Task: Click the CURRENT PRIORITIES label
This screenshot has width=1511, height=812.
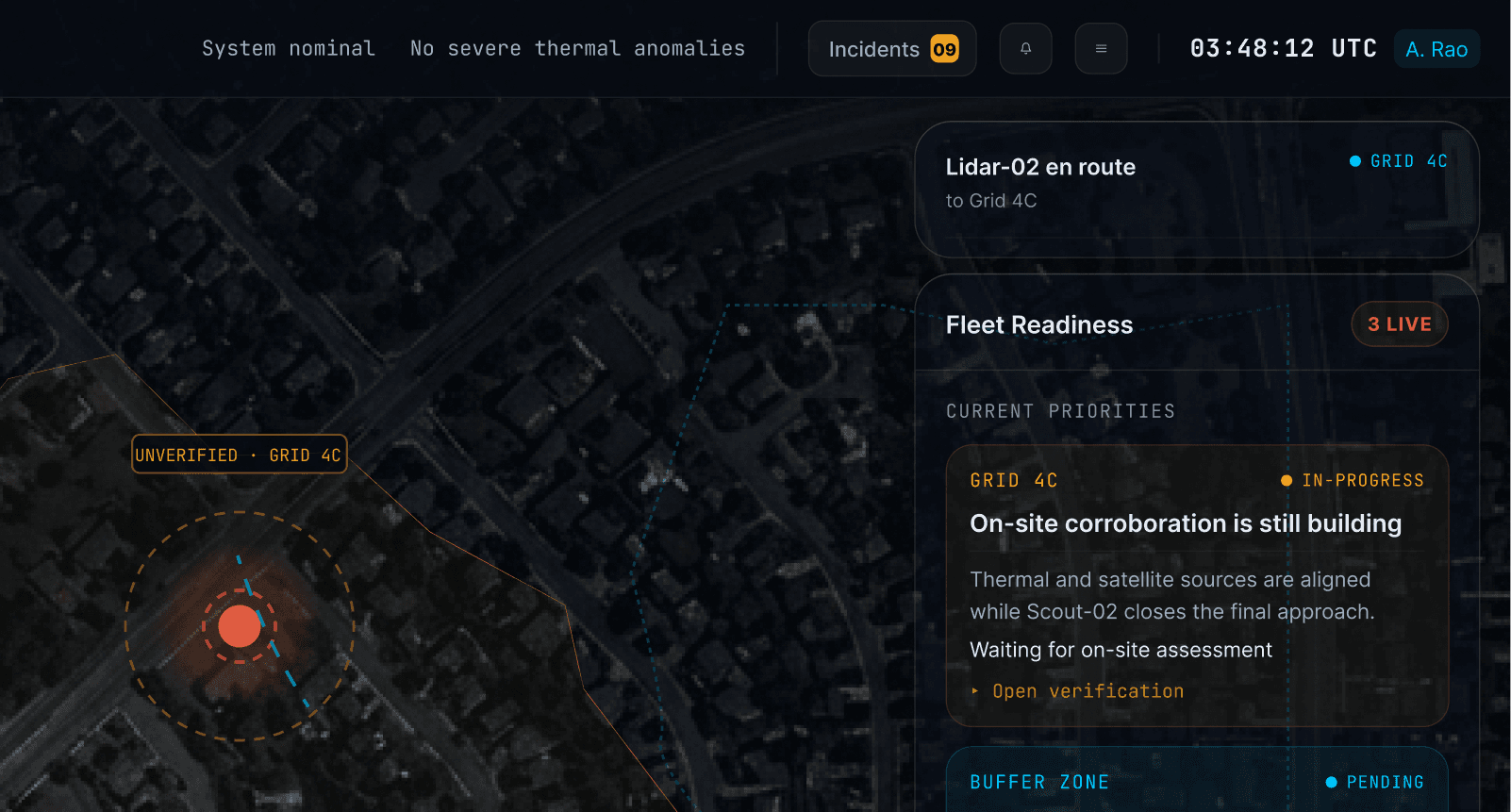Action: coord(1061,411)
